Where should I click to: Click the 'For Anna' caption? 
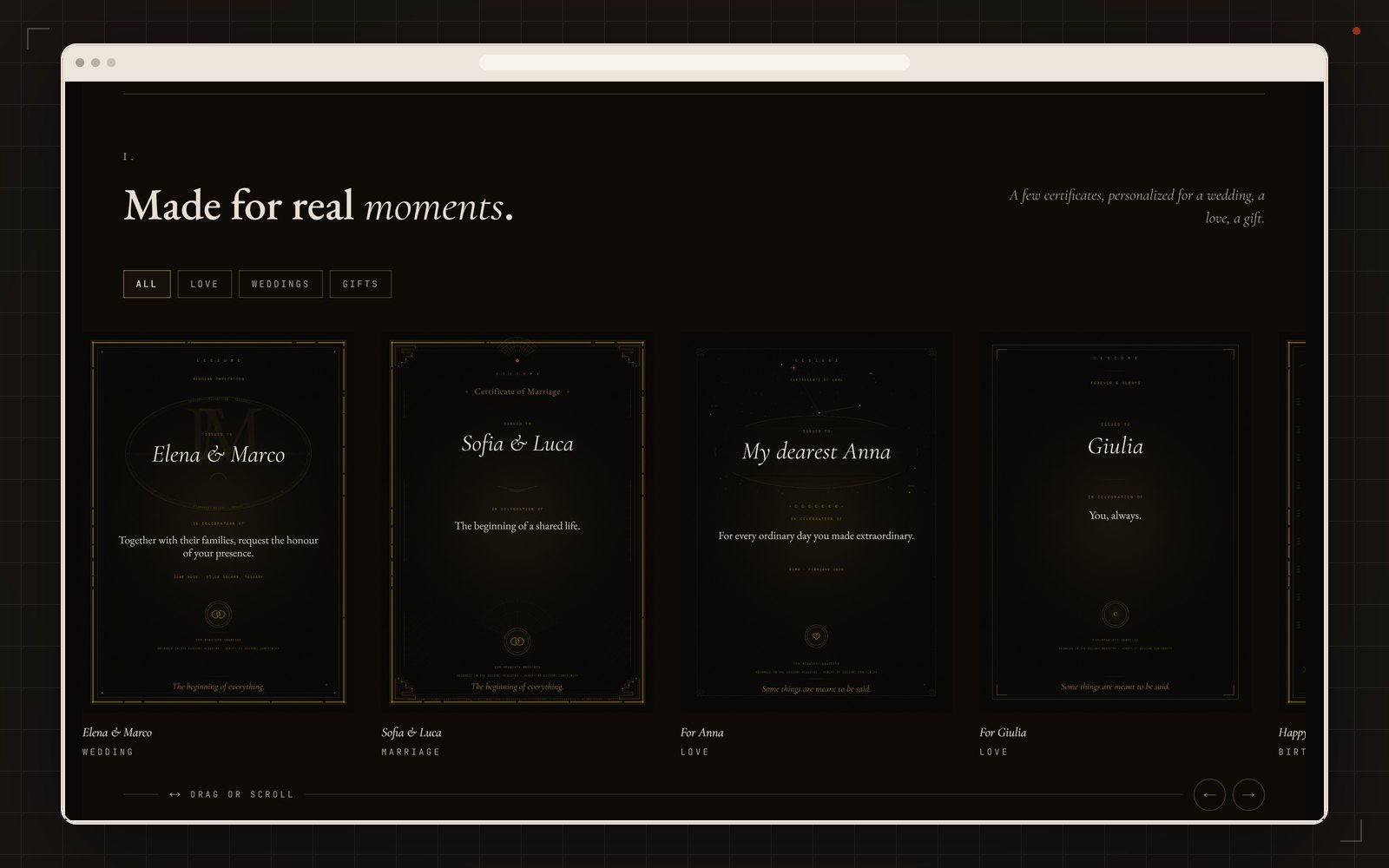coord(702,733)
